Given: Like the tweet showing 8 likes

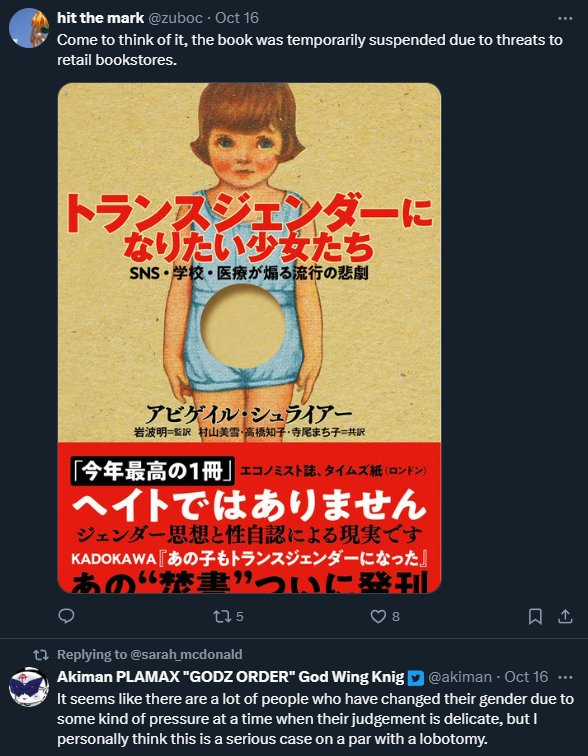Looking at the screenshot, I should (x=385, y=616).
